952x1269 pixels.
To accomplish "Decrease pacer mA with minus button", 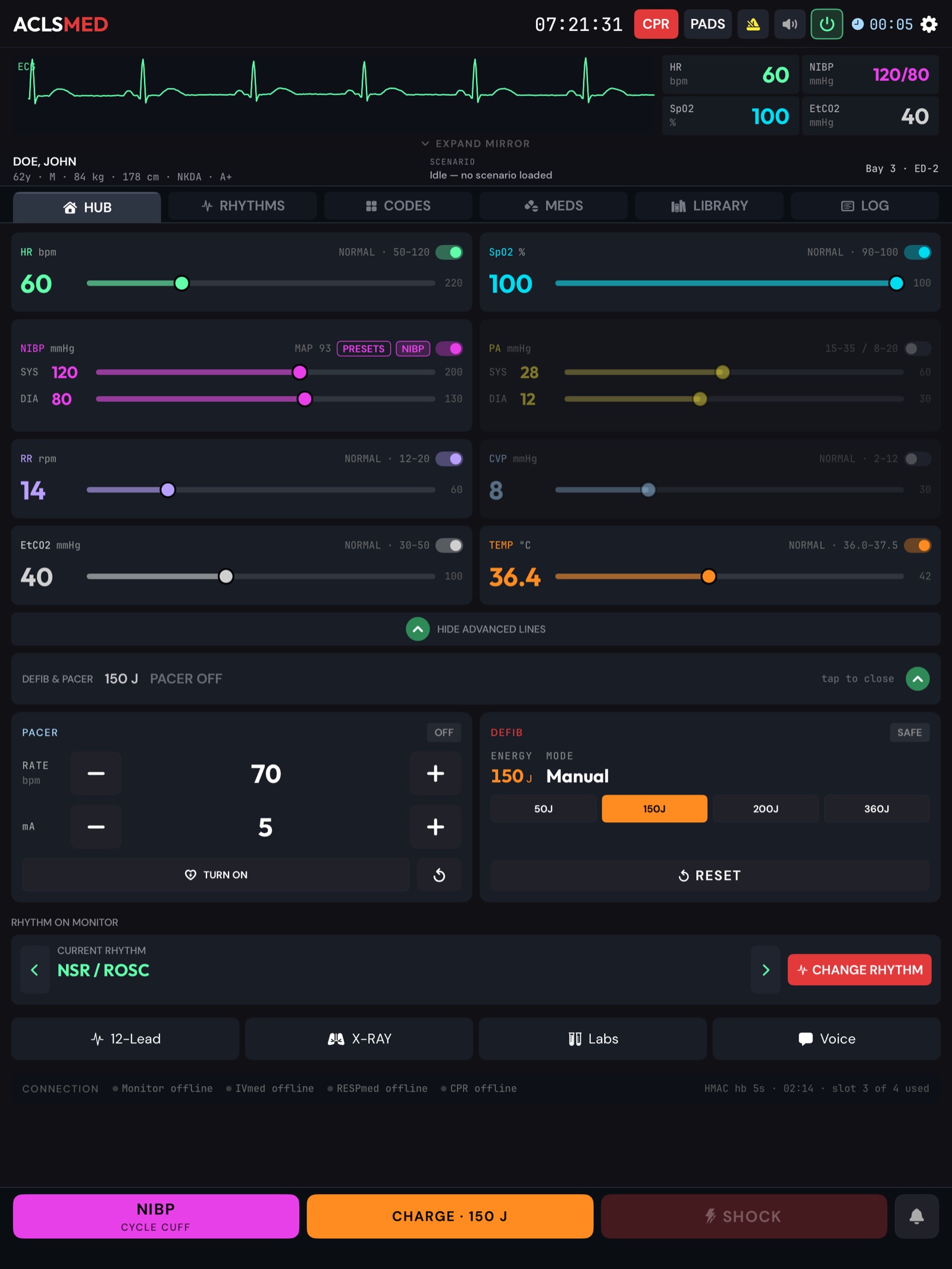I will point(96,827).
